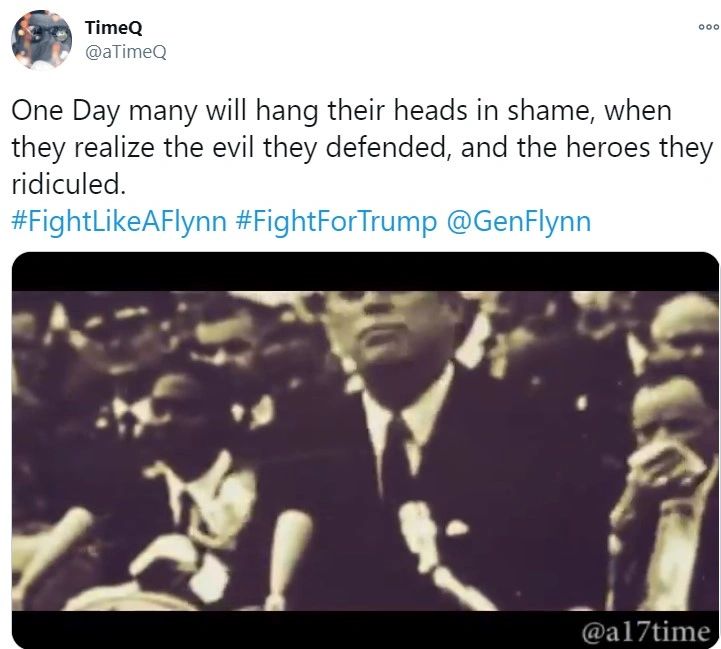
Task: Go to the @GenFlynn mention
Action: [x=518, y=222]
